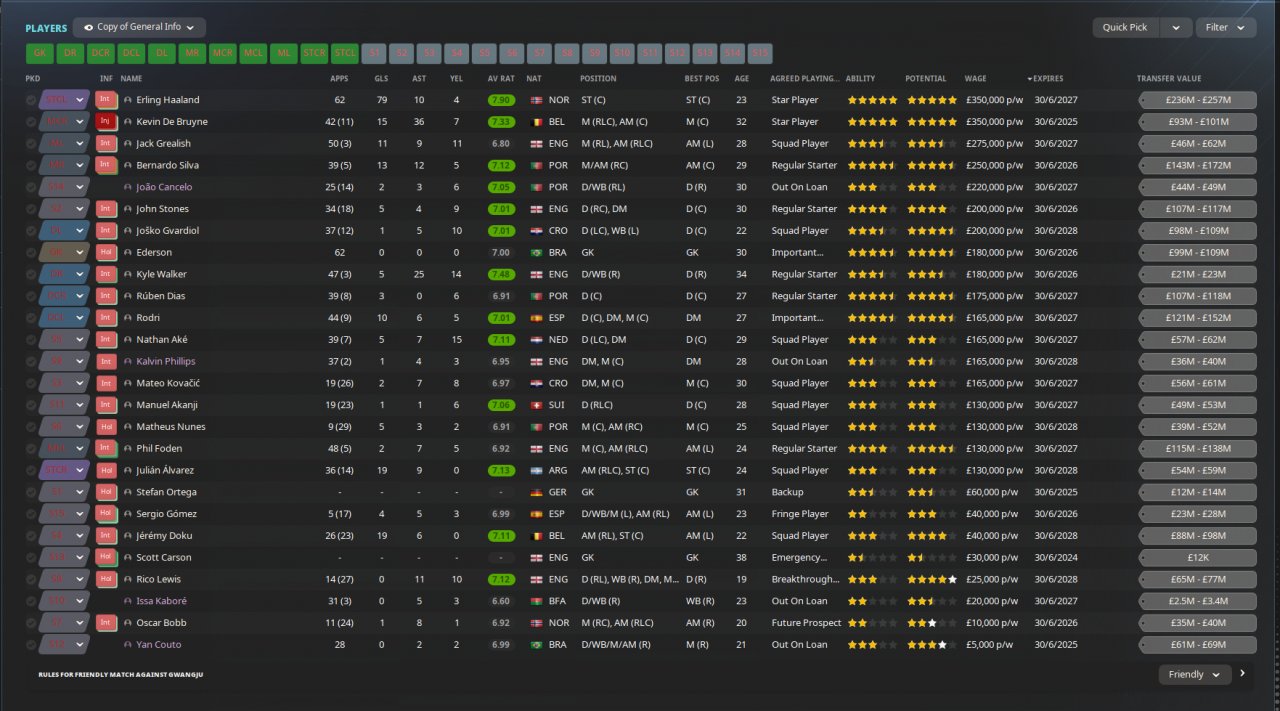Click the player profile icon before Erling Haaland
Screen dimensions: 1280x711
(x=128, y=100)
